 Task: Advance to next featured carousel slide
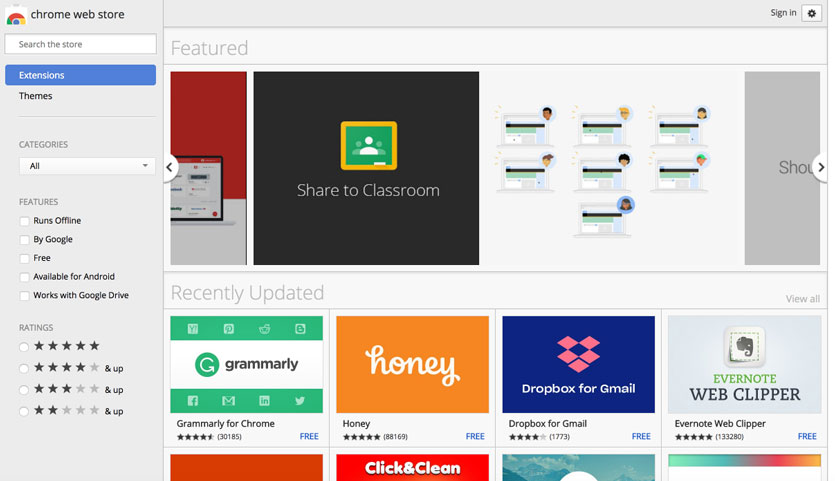point(821,167)
